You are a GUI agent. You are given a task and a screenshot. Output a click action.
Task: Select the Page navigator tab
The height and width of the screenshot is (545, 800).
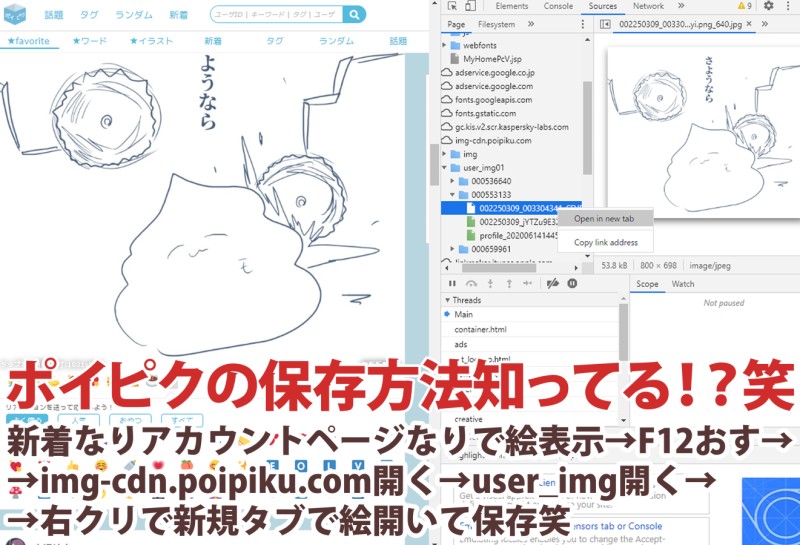[456, 24]
